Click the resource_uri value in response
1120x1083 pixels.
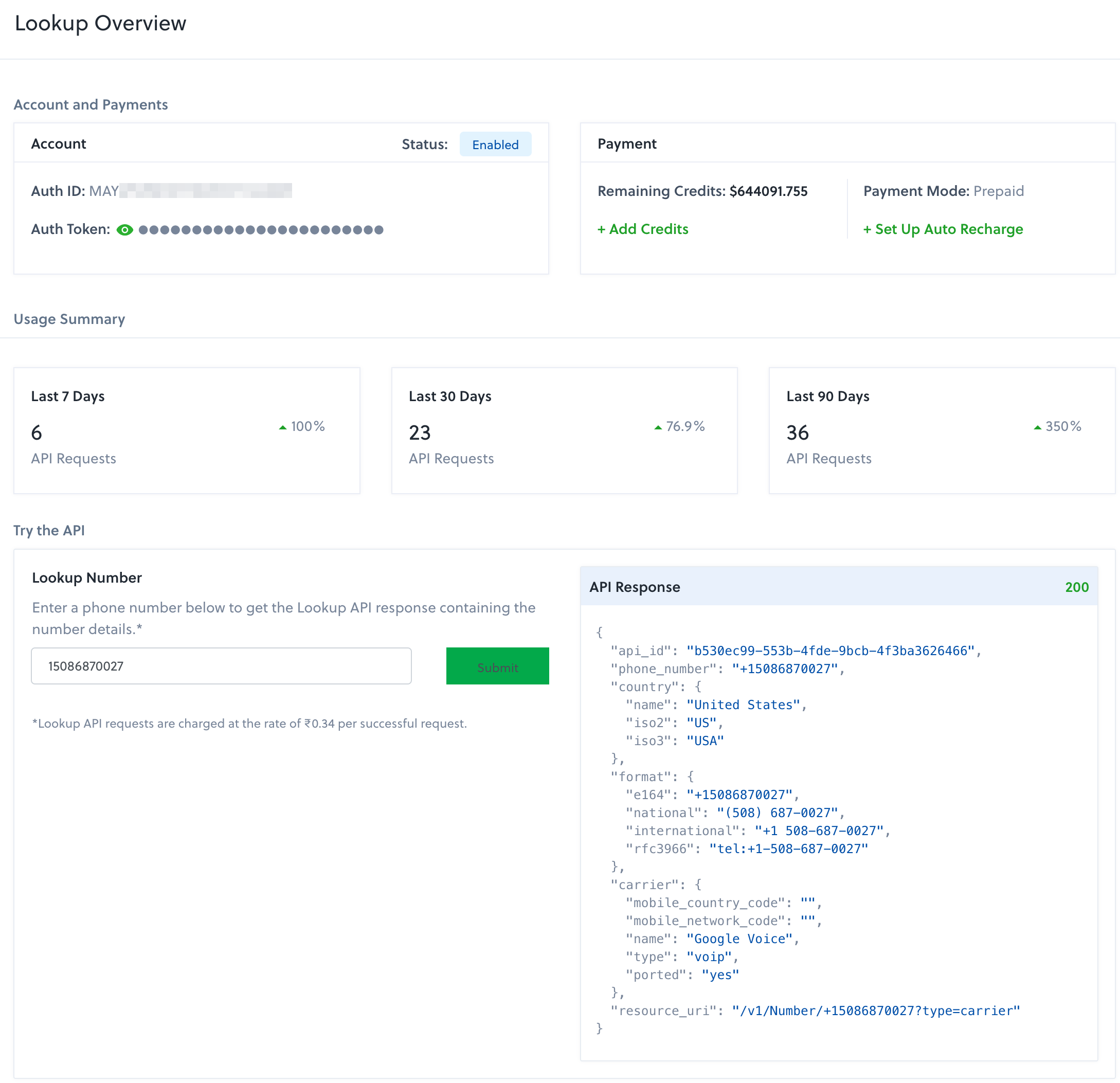(875, 1010)
